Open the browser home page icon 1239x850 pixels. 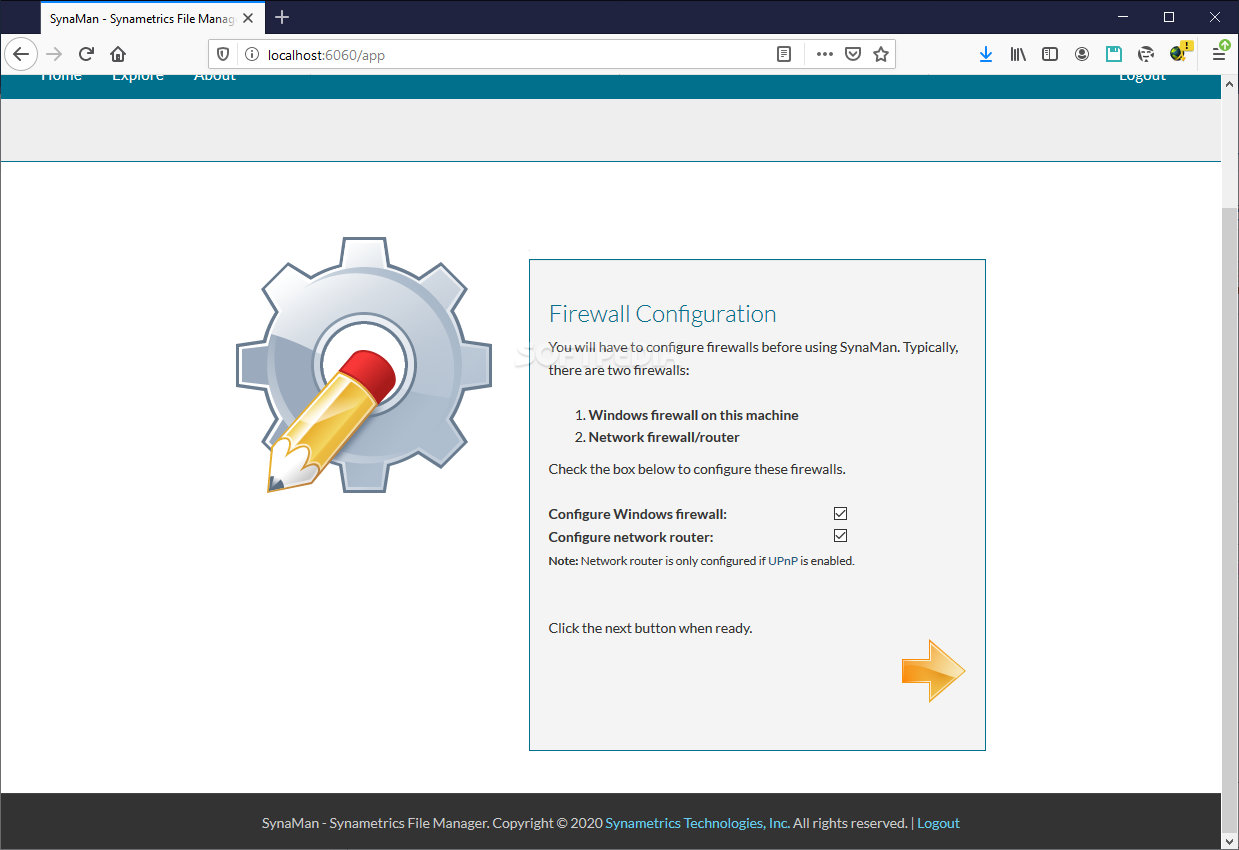click(118, 54)
